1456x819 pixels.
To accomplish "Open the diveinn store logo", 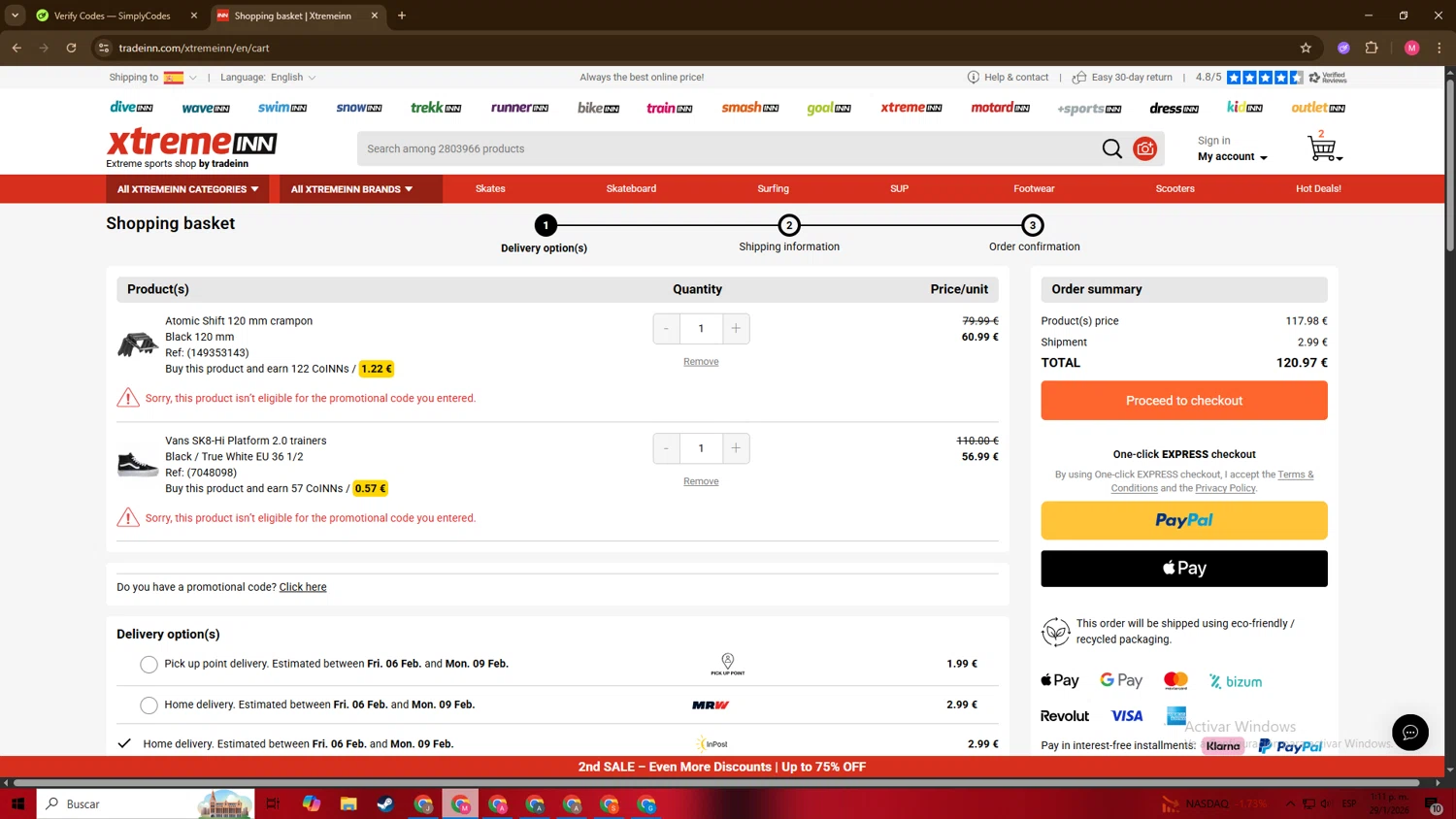I will tap(131, 108).
